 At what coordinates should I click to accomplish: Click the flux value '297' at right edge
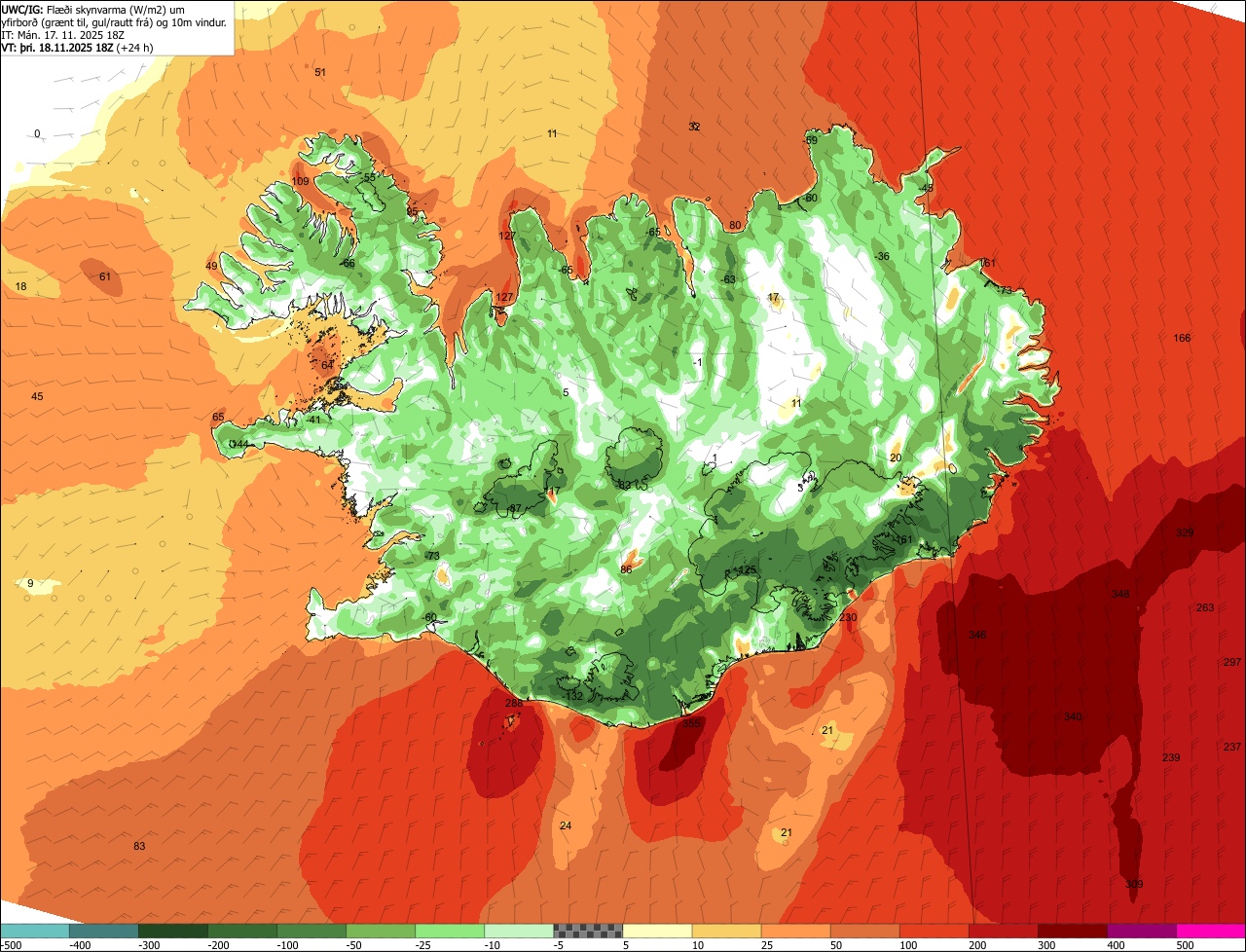point(1232,662)
